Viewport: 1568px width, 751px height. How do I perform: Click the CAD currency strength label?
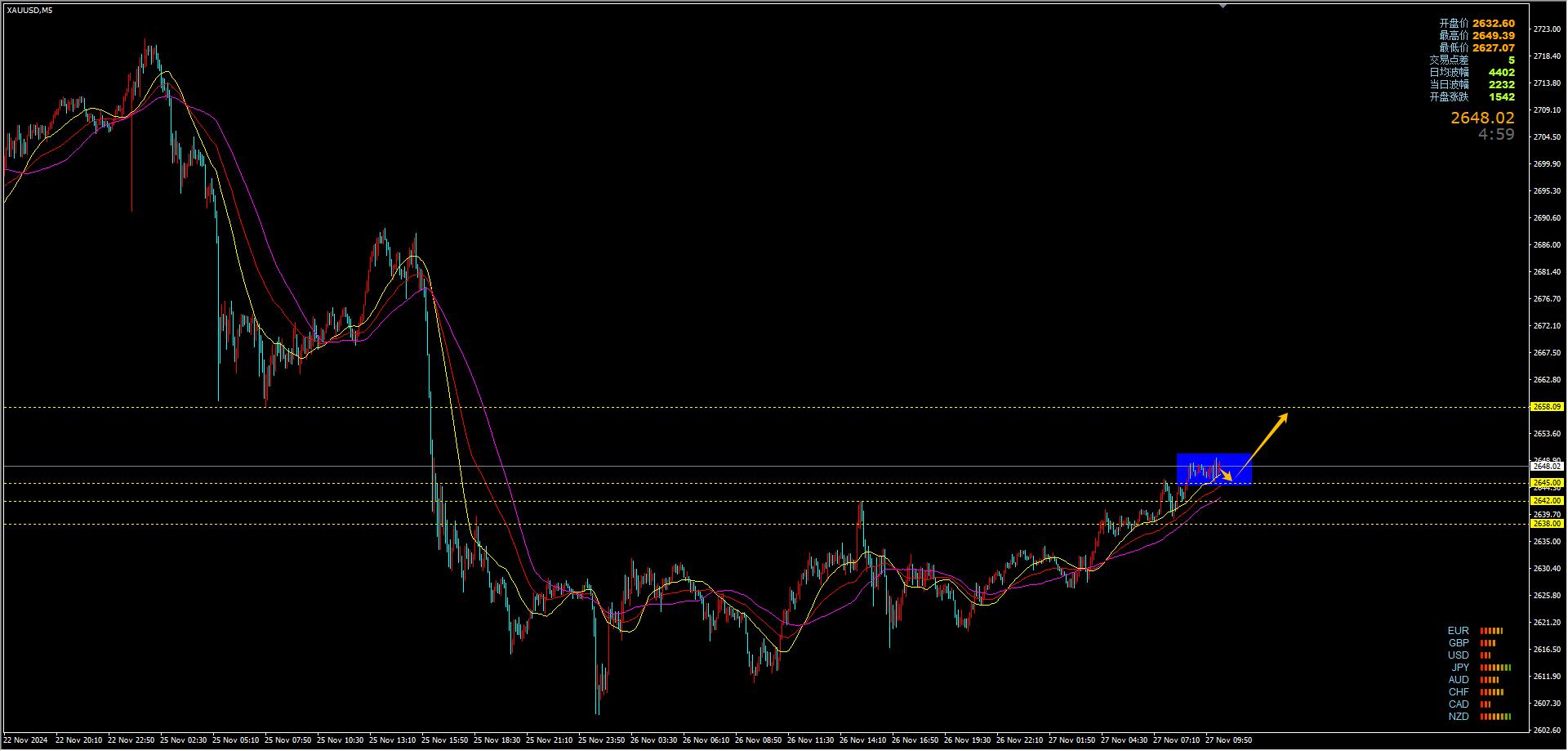[x=1458, y=704]
